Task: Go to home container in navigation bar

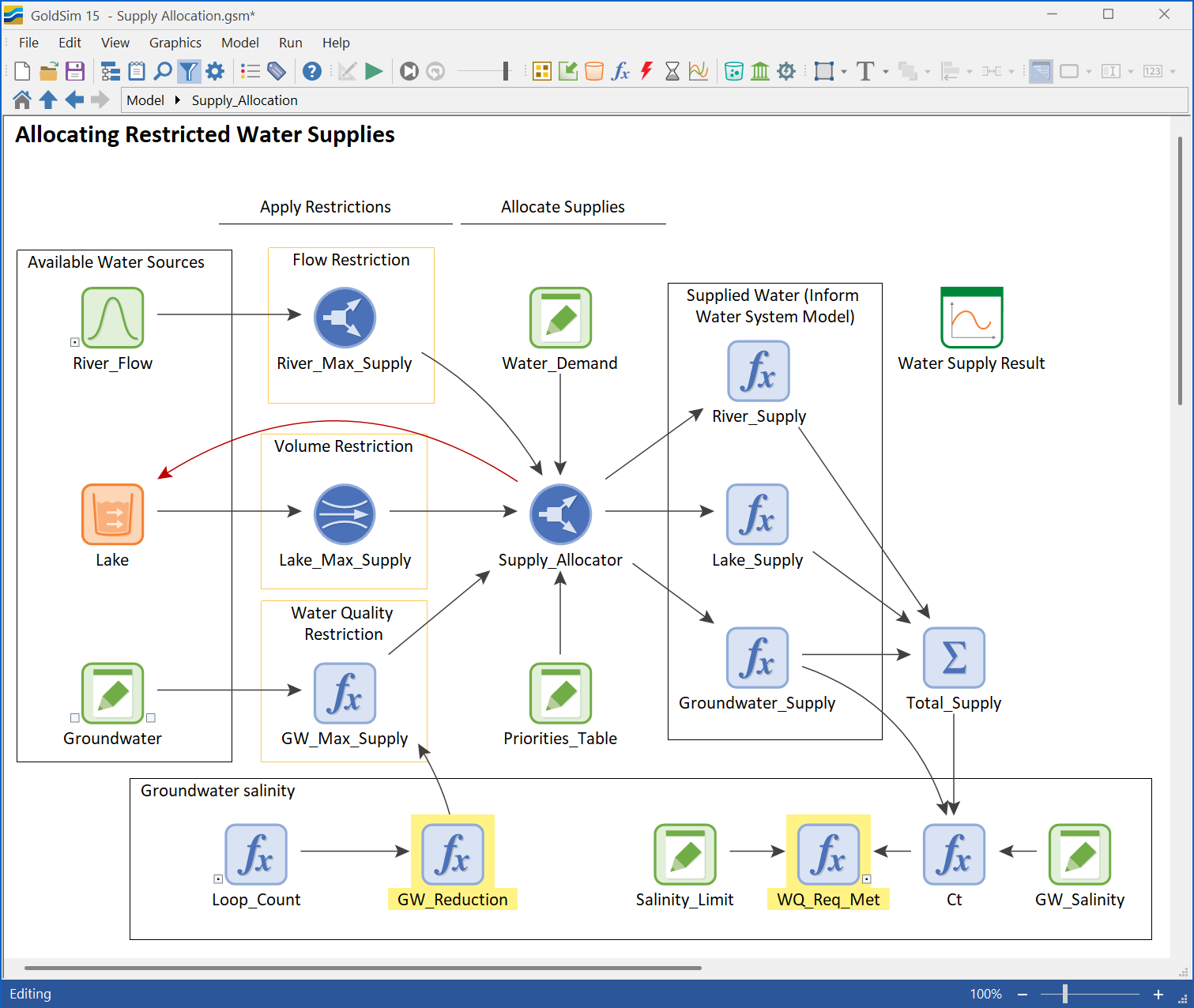Action: 22,100
